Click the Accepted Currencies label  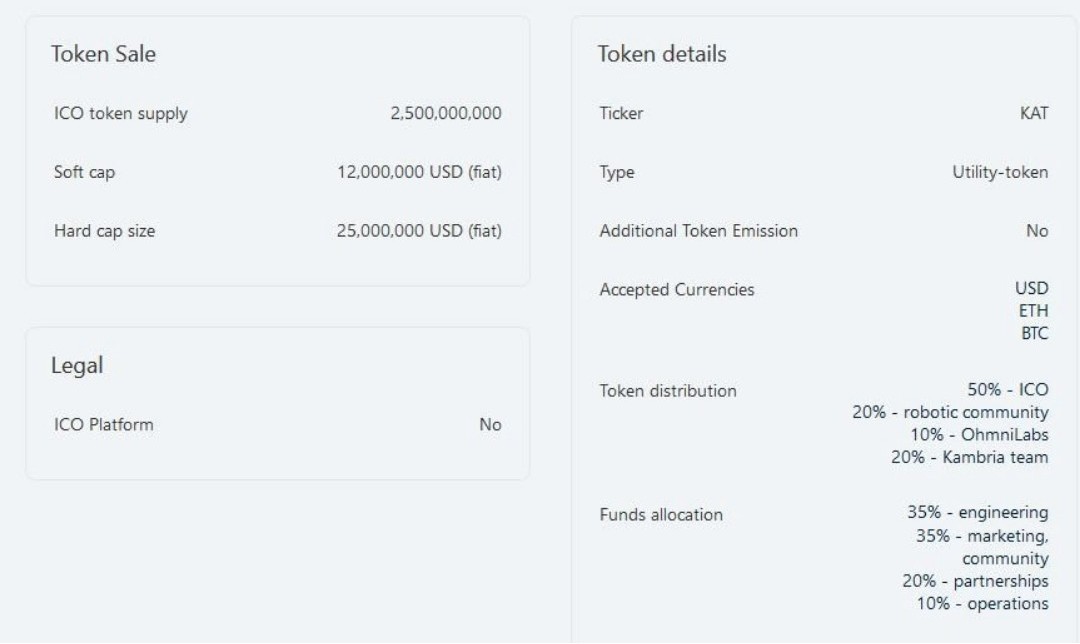click(677, 290)
